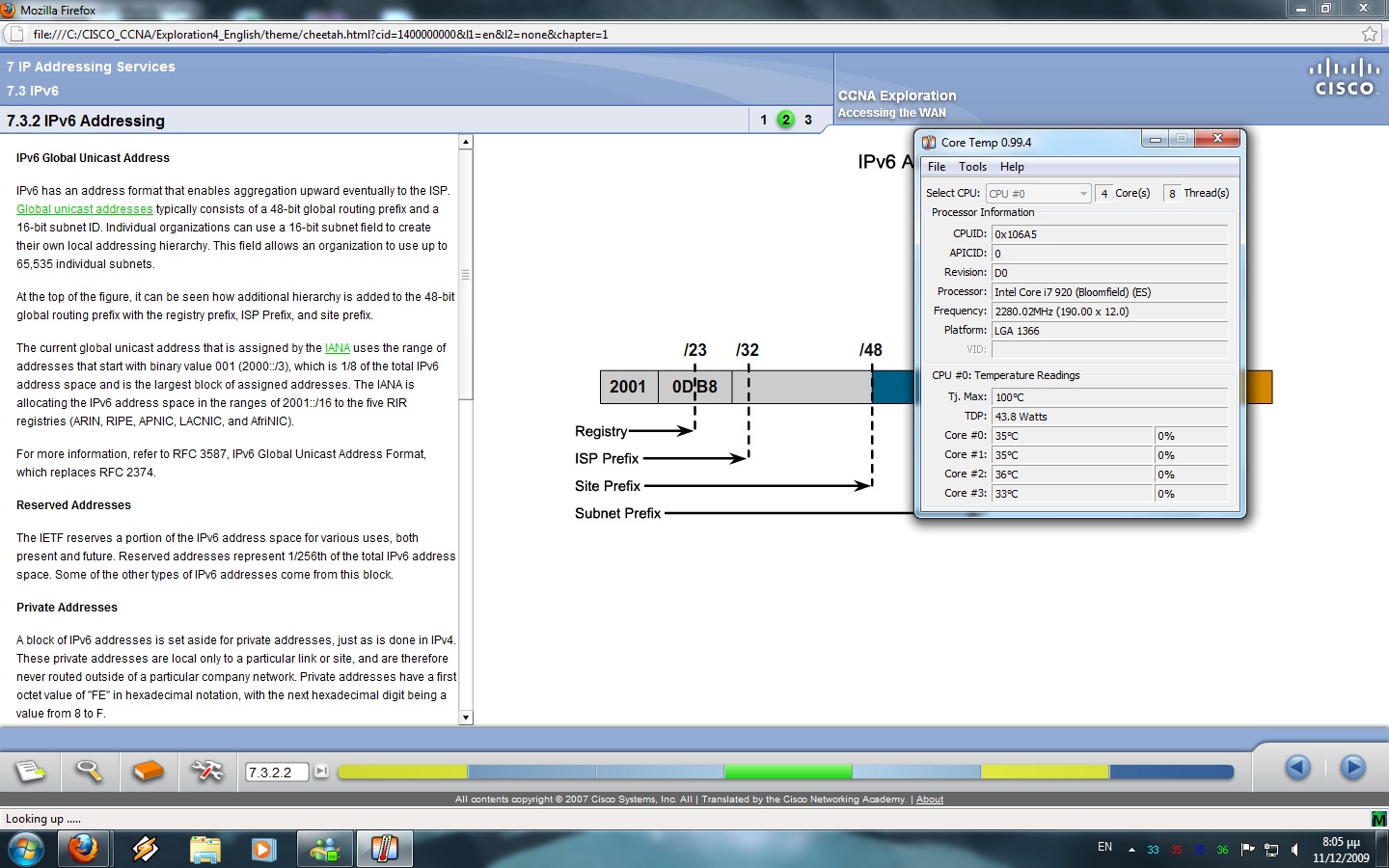Switch to page 3 of the section
The image size is (1389, 868).
tap(808, 120)
